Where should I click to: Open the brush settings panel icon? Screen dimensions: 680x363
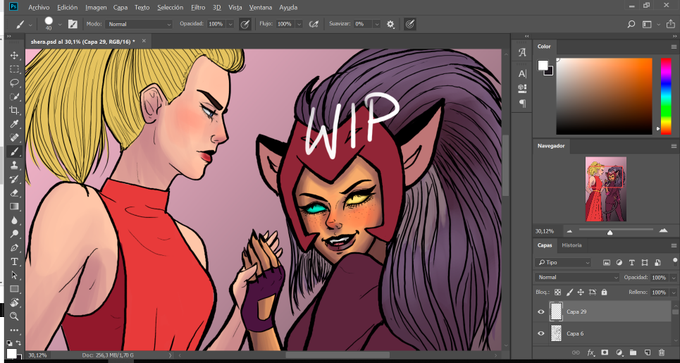point(72,24)
